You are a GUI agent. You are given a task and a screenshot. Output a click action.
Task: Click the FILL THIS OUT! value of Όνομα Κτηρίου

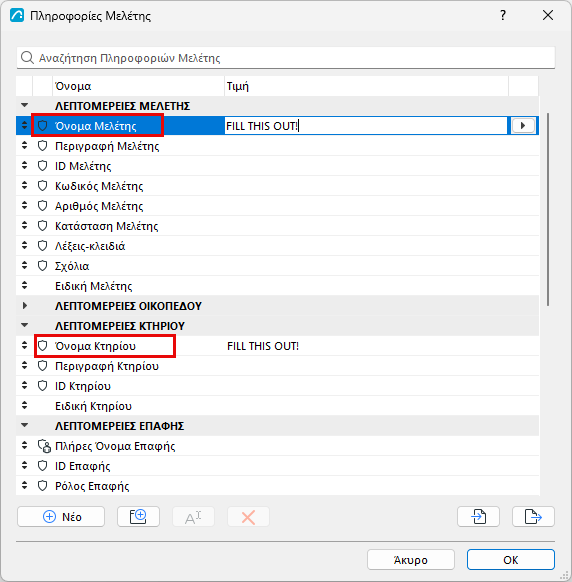(x=263, y=346)
